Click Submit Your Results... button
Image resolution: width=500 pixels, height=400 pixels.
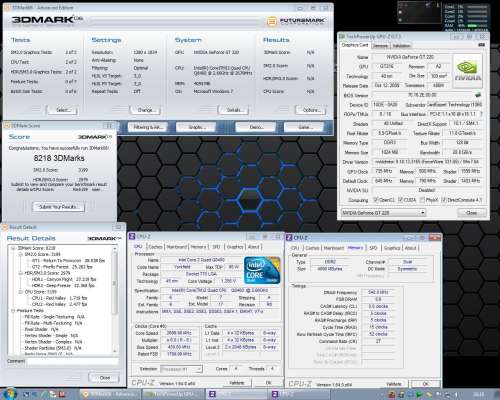click(x=59, y=207)
